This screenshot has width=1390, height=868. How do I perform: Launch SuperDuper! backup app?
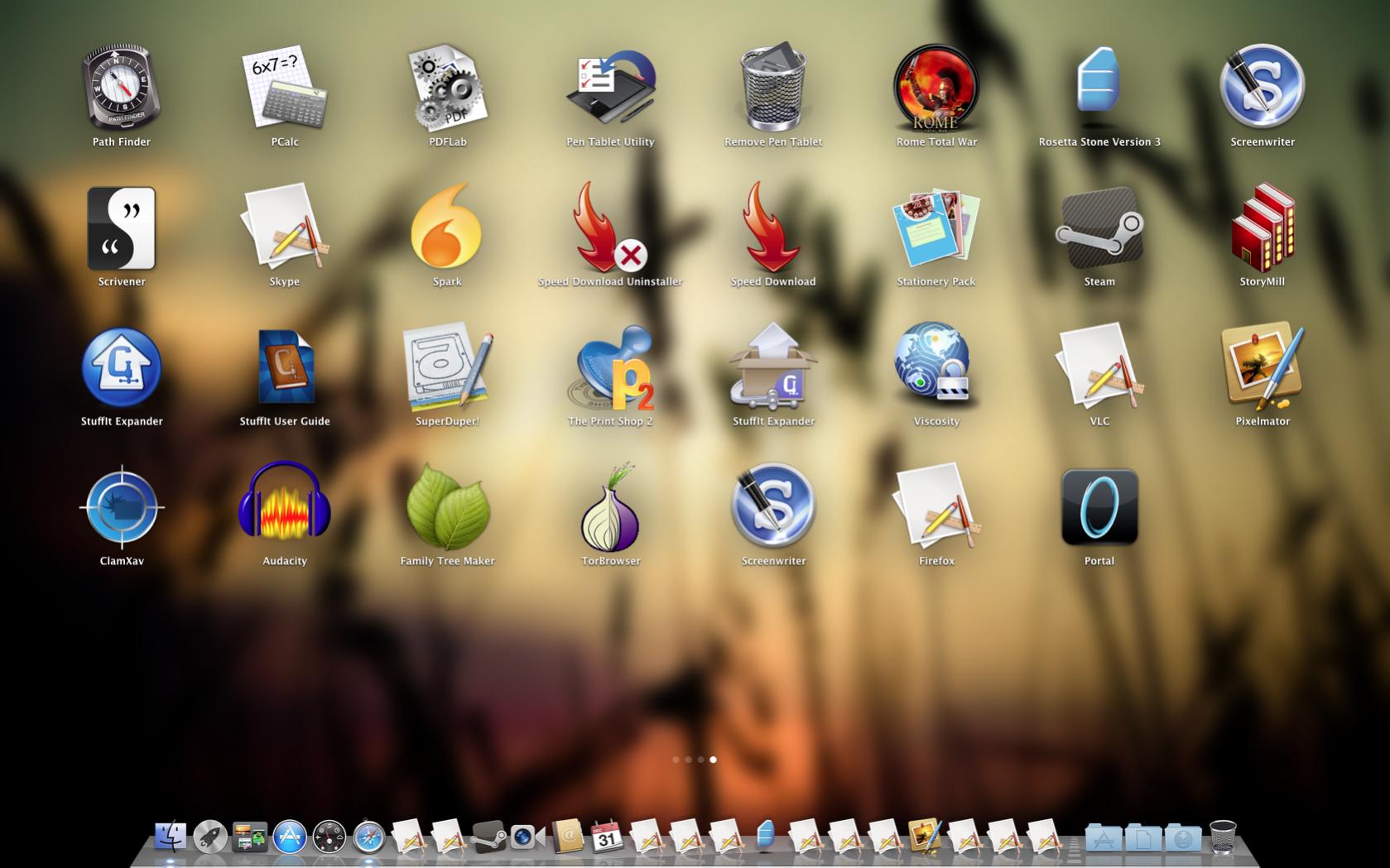tap(448, 367)
